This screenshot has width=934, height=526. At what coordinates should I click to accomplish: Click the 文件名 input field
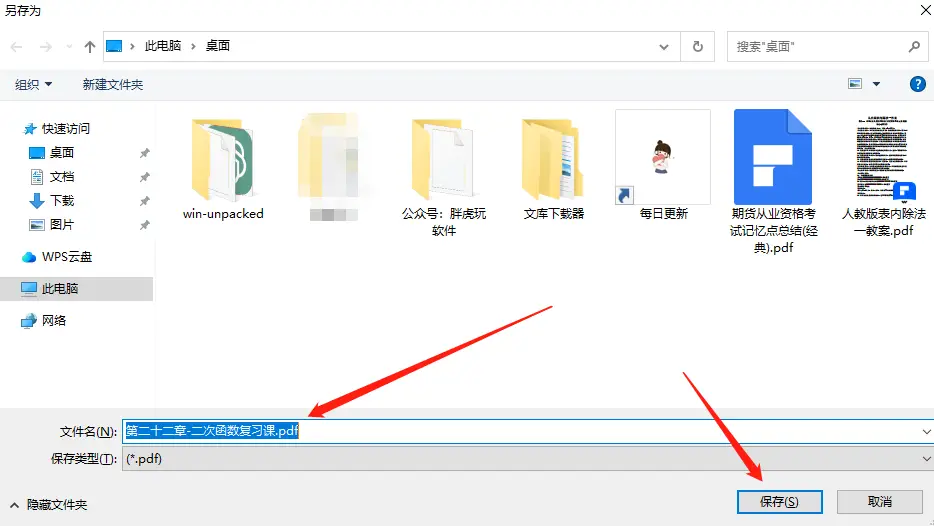pyautogui.click(x=523, y=431)
